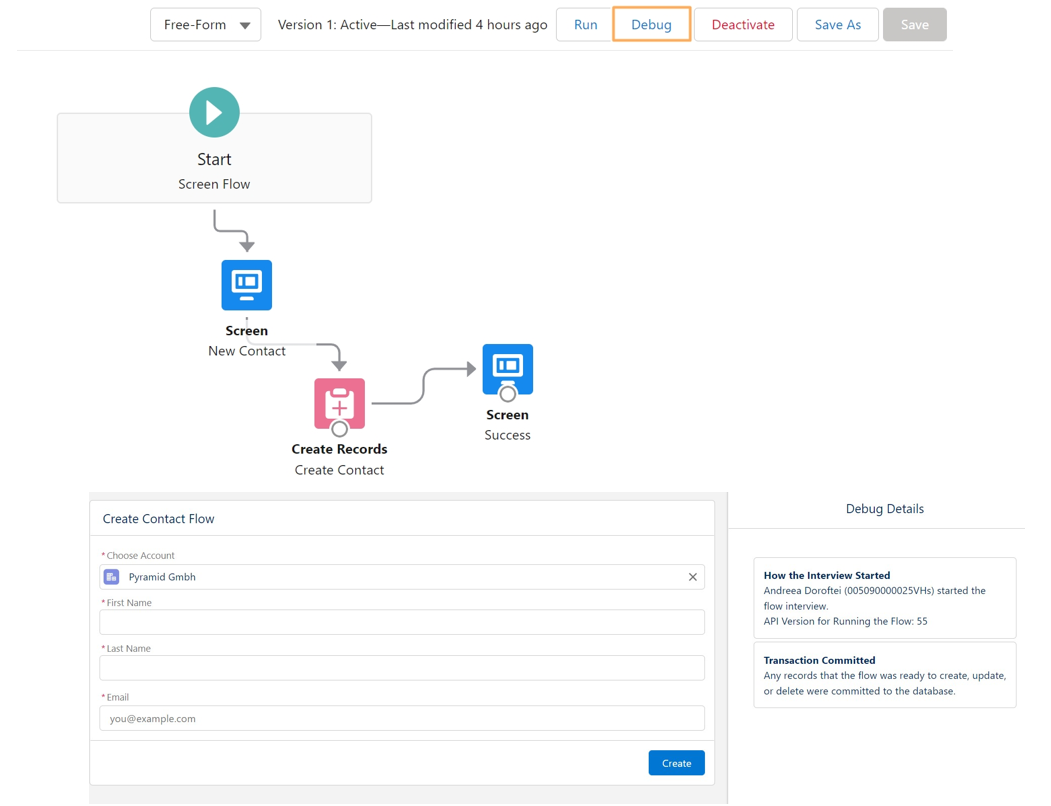This screenshot has height=806, width=1051.
Task: Run the flow
Action: pyautogui.click(x=584, y=24)
